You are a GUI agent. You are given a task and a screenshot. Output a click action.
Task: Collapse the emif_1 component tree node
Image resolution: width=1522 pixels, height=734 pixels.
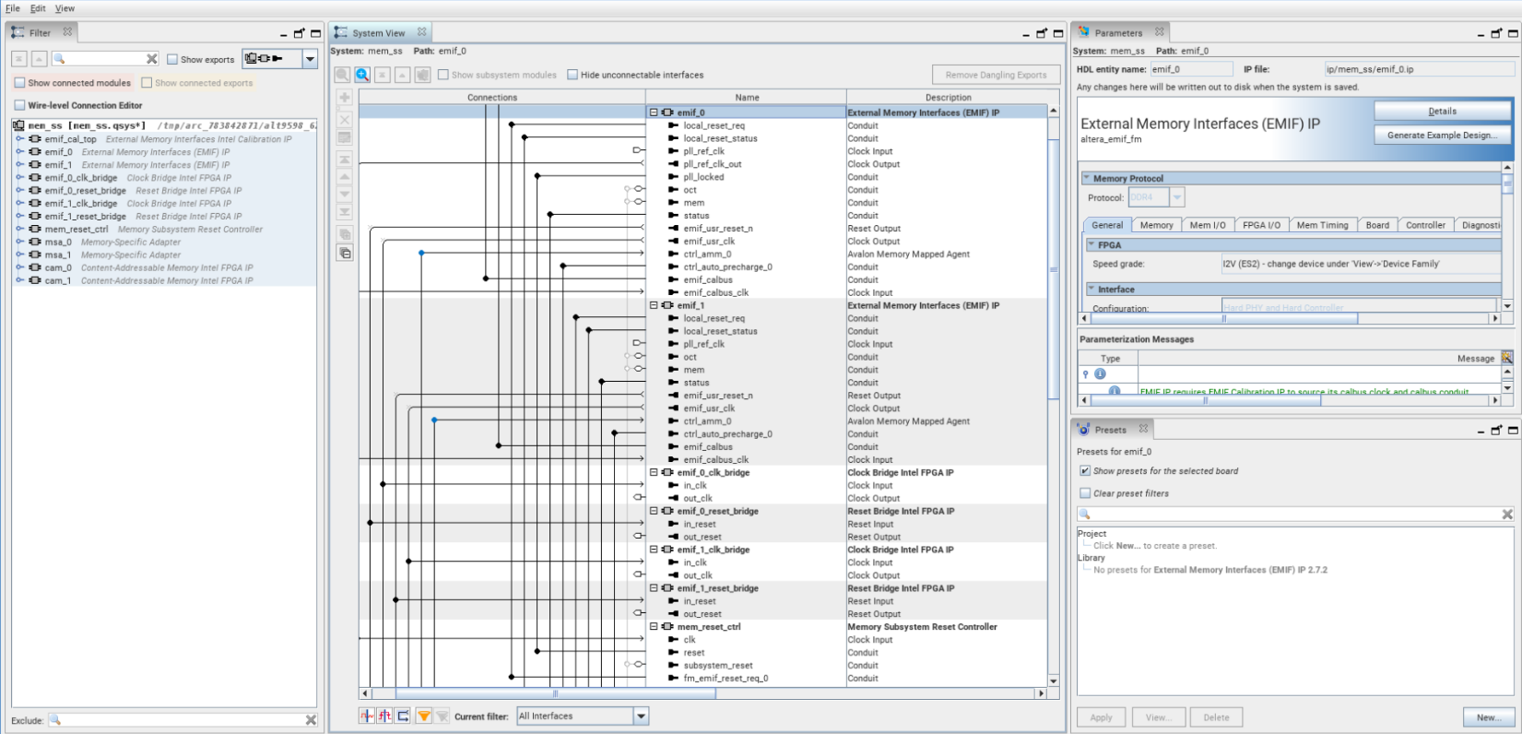click(654, 305)
